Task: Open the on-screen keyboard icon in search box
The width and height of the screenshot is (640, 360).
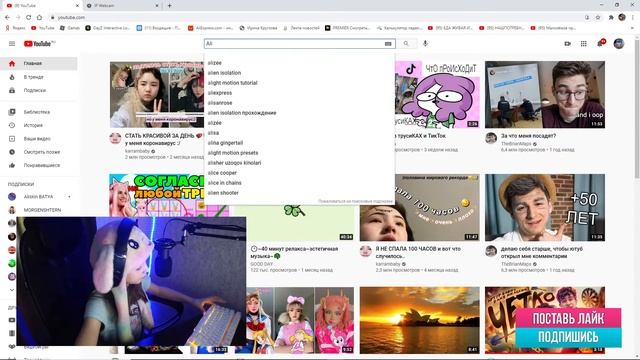Action: pos(388,44)
